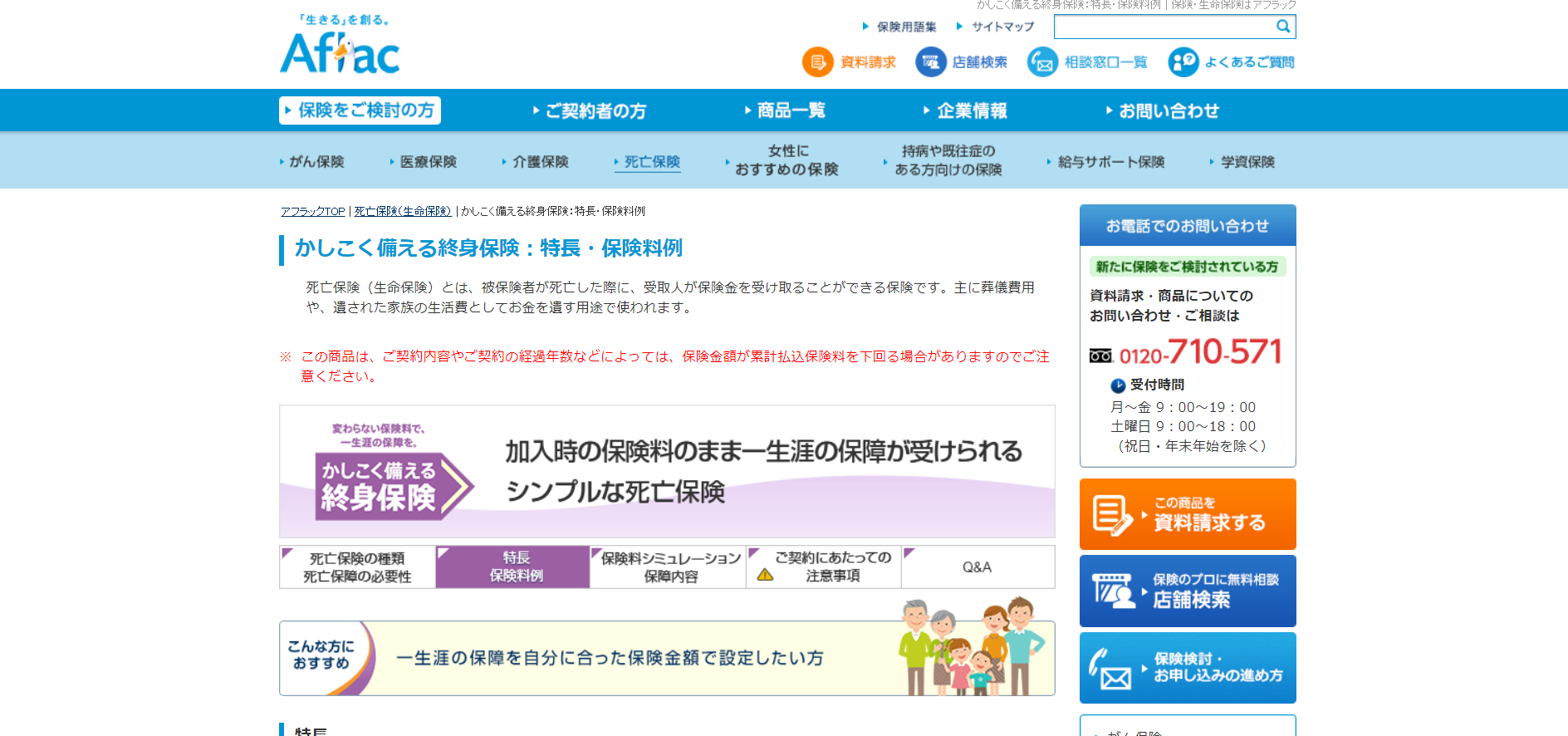Click the アフラックTOP breadcrumb link

point(312,212)
